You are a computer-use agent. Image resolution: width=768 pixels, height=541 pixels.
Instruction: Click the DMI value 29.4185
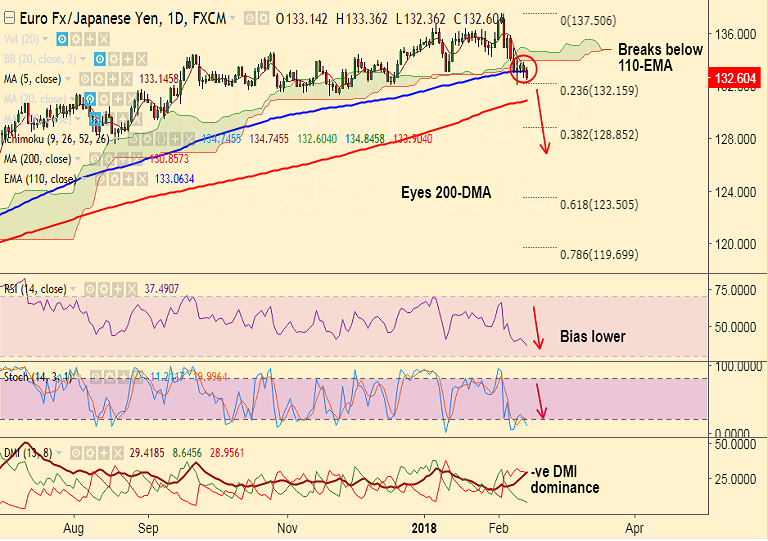(x=147, y=453)
